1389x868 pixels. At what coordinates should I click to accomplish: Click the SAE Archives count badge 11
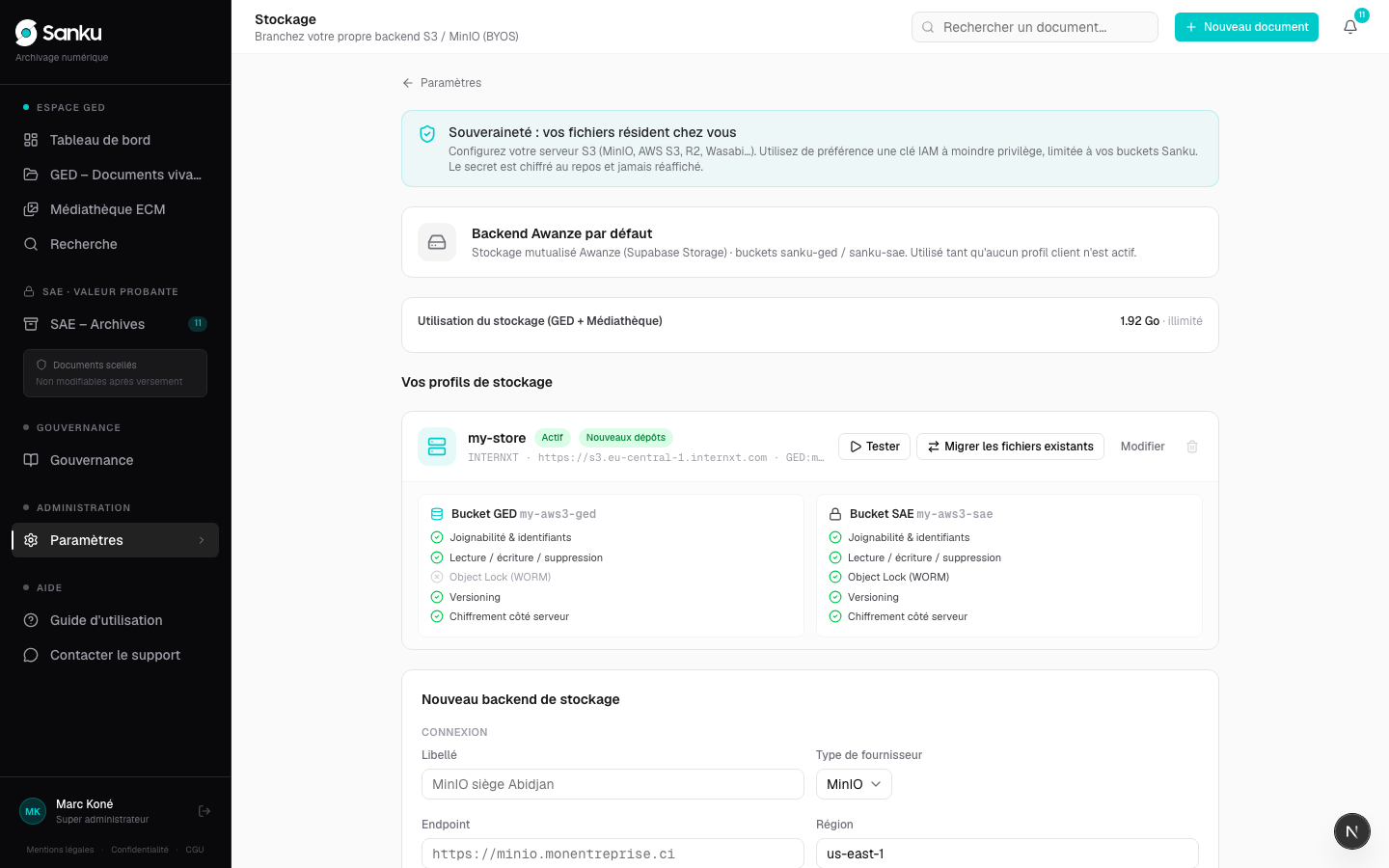tap(198, 324)
